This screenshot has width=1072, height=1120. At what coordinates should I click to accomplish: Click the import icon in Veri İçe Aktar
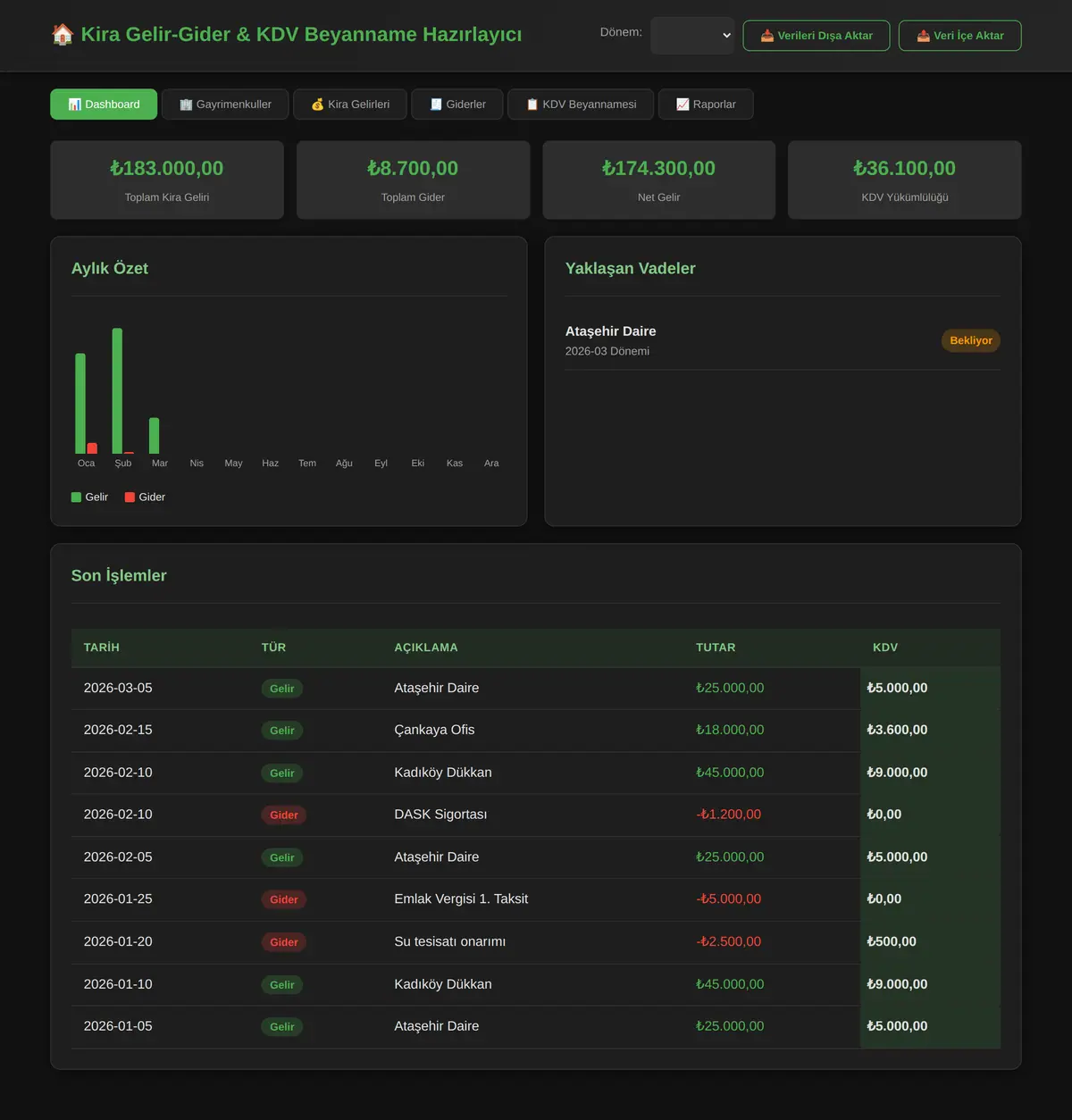pyautogui.click(x=923, y=36)
